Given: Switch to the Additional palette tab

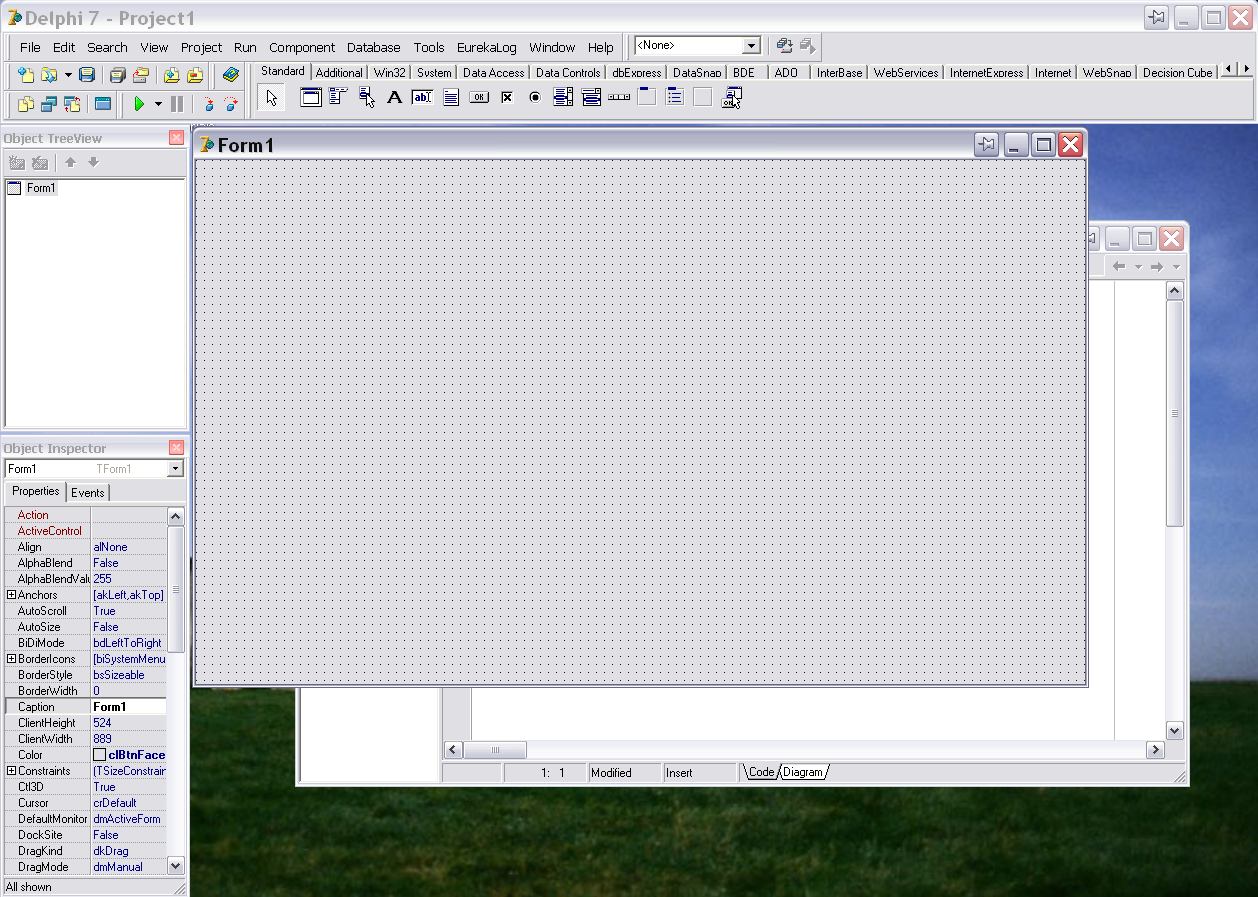Looking at the screenshot, I should [x=339, y=72].
